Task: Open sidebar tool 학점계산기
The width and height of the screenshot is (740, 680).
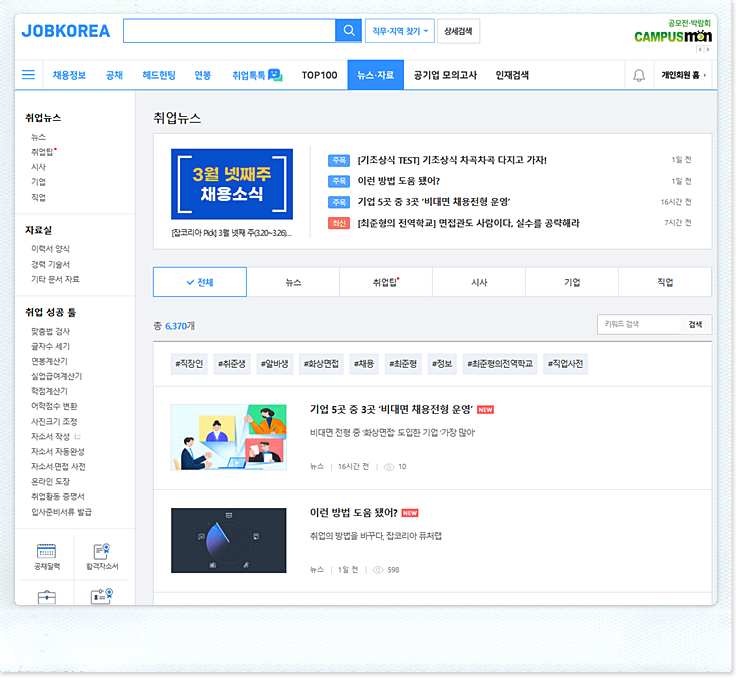Action: pyautogui.click(x=50, y=391)
